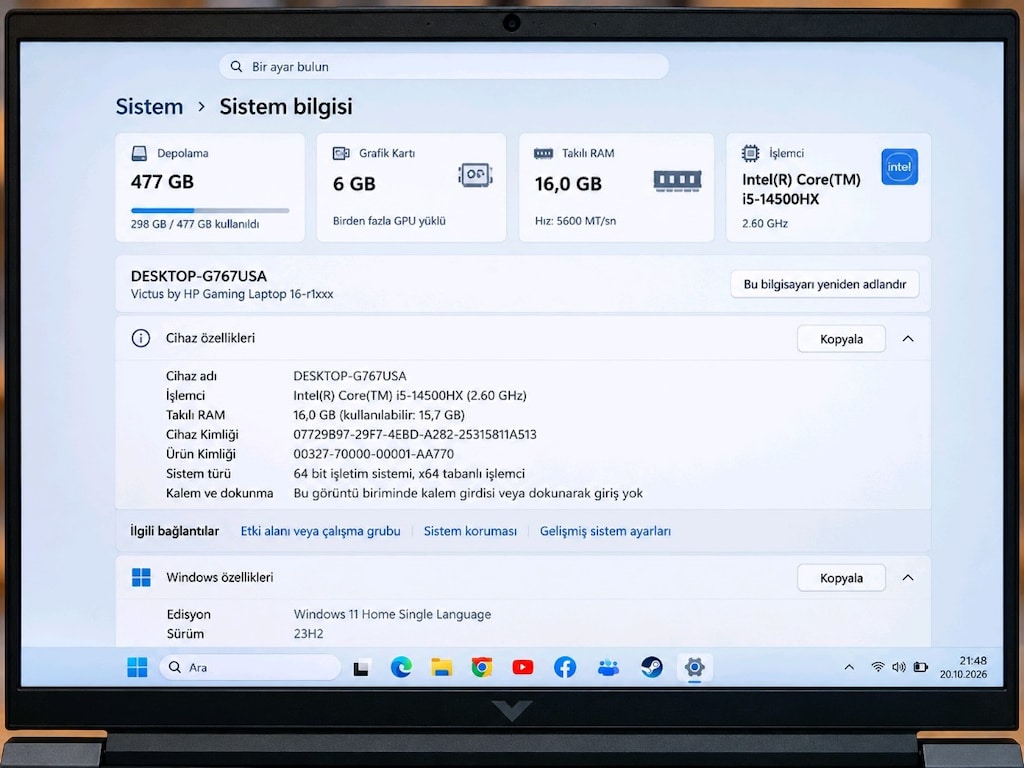Click the Takılı RAM small label icon
Image resolution: width=1024 pixels, height=768 pixels.
click(x=543, y=153)
